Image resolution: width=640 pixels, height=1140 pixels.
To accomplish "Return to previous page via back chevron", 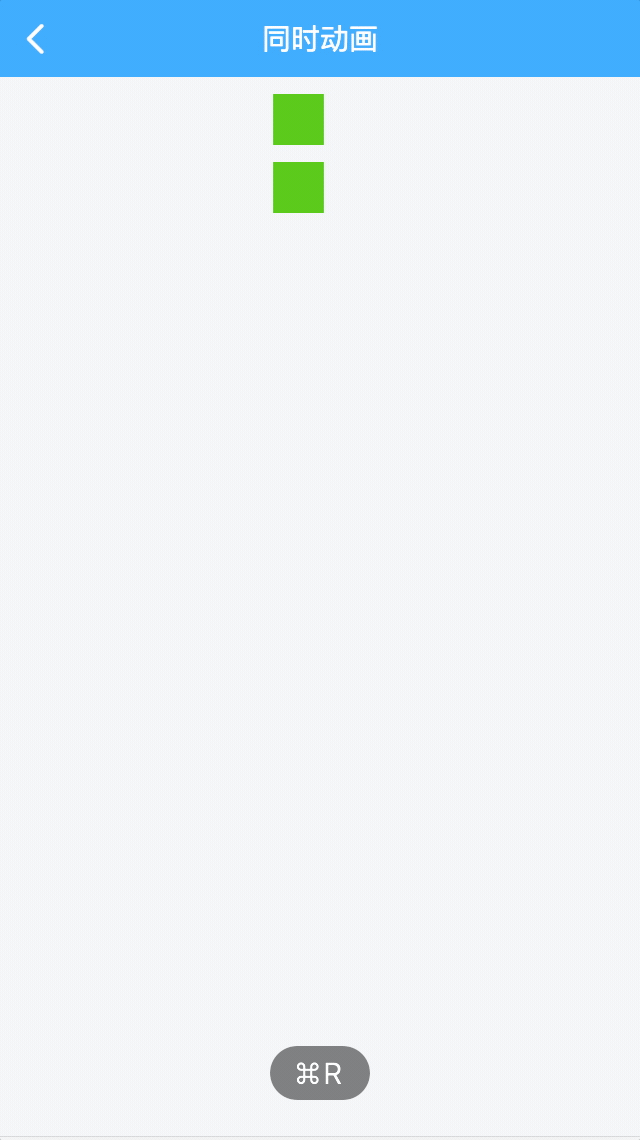I will point(36,39).
